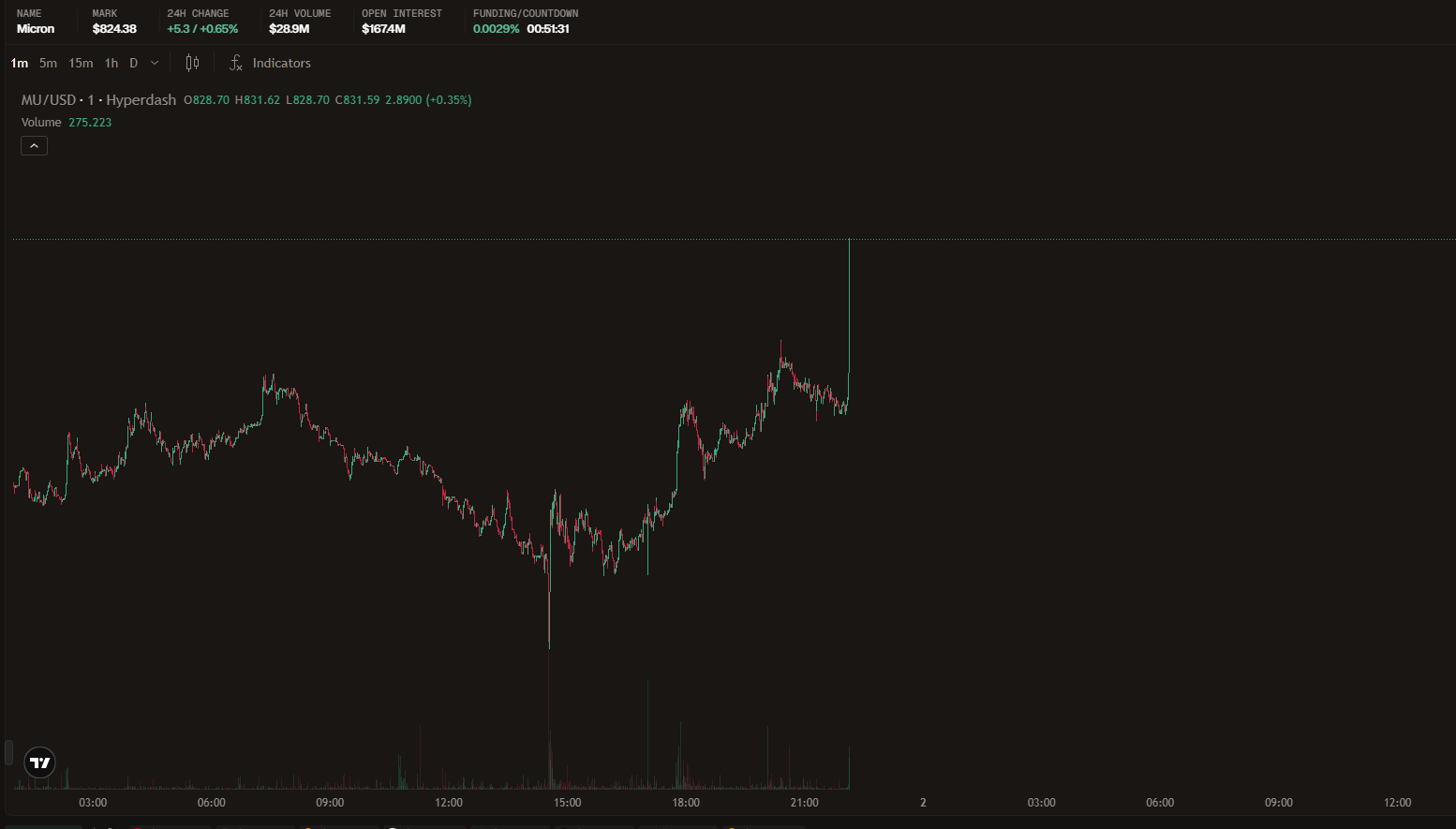This screenshot has height=829, width=1456.
Task: Open the fx Indicators menu
Action: point(270,63)
